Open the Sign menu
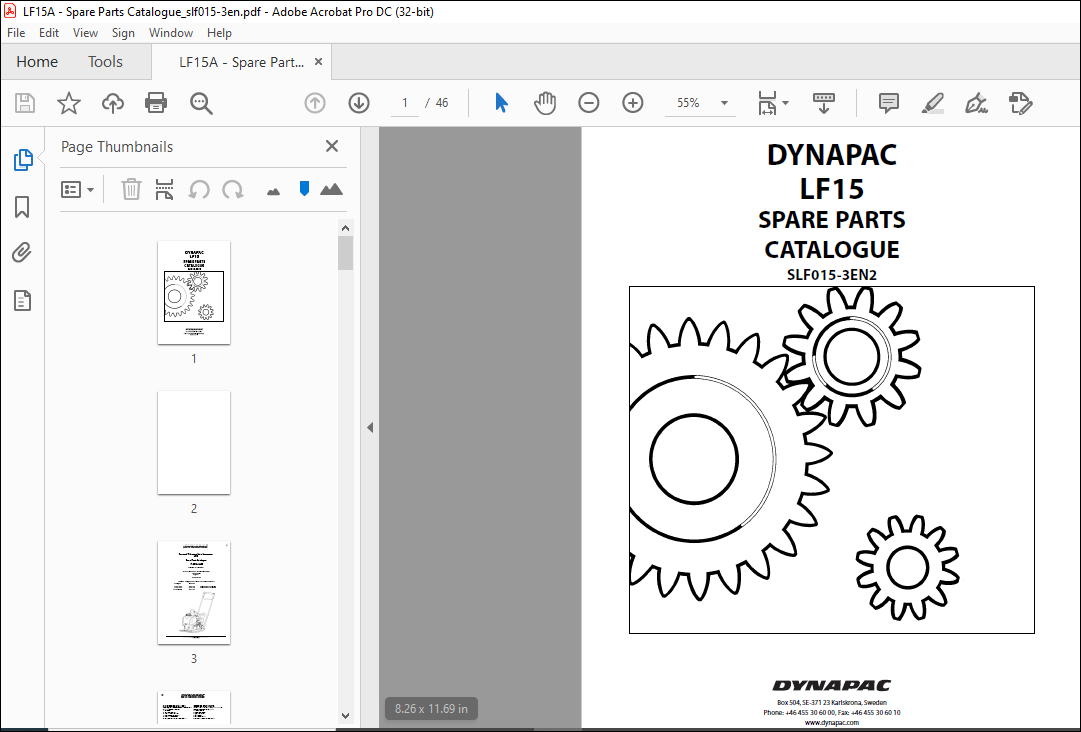Viewport: 1081px width, 732px height. click(x=123, y=33)
